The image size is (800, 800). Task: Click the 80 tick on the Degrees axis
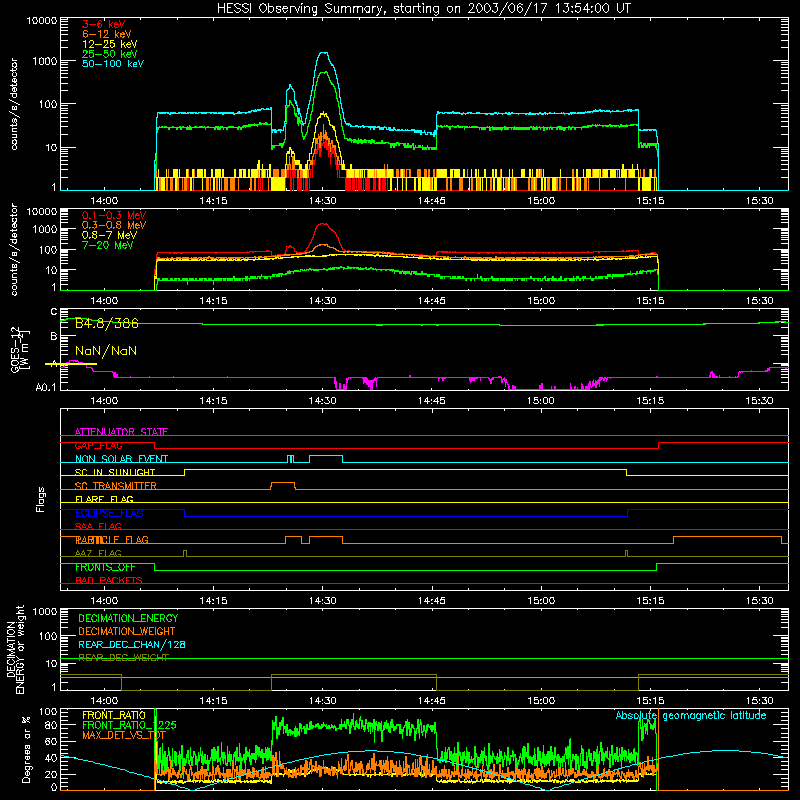point(51,725)
